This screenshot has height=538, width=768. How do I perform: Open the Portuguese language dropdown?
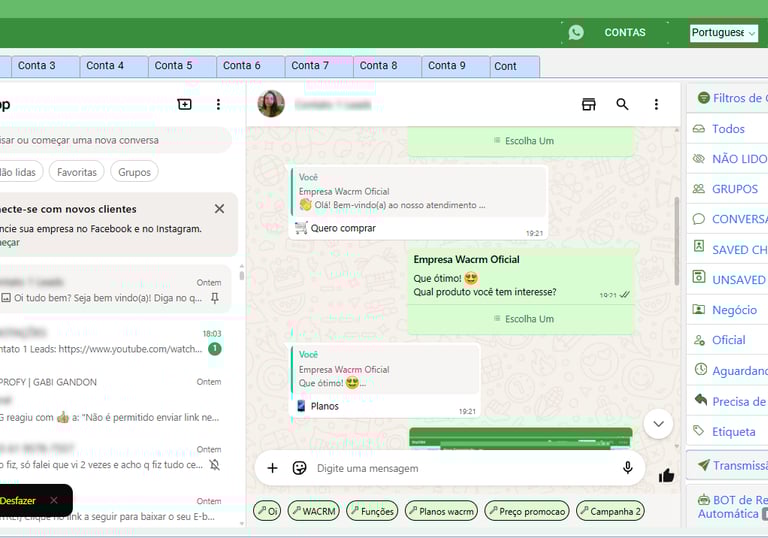point(723,33)
